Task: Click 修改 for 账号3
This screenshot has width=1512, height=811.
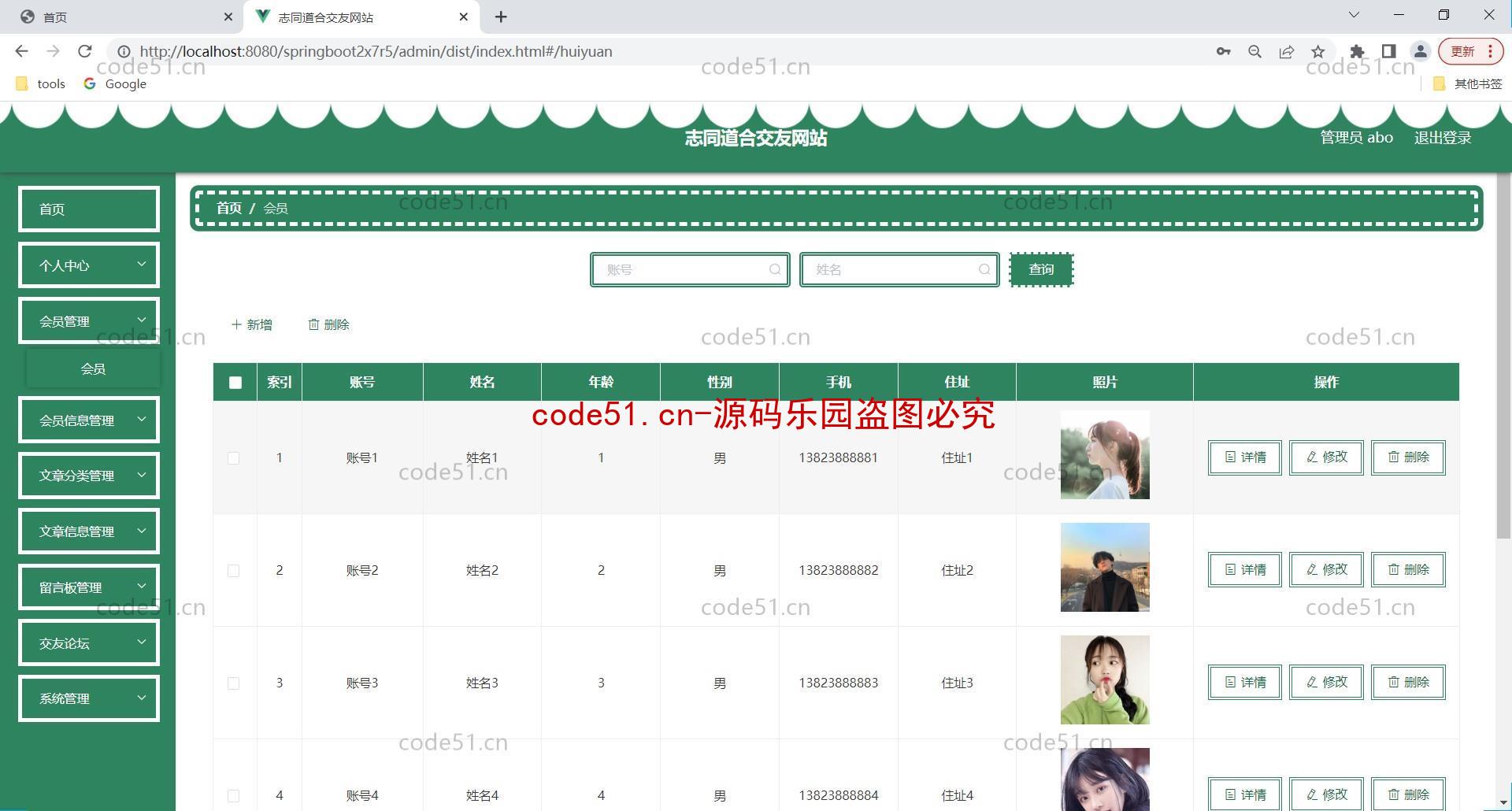Action: coord(1327,683)
